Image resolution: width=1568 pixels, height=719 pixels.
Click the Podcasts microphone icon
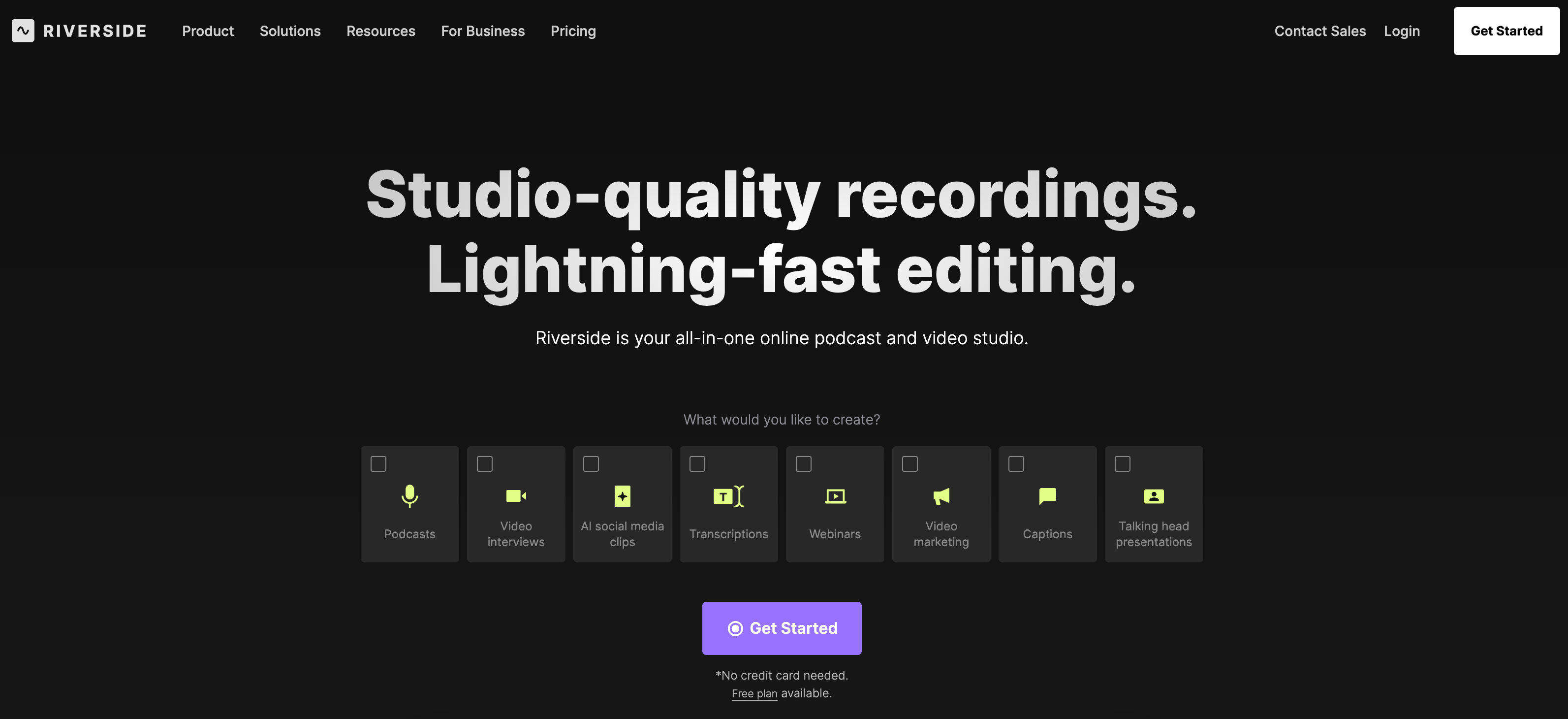click(x=409, y=496)
